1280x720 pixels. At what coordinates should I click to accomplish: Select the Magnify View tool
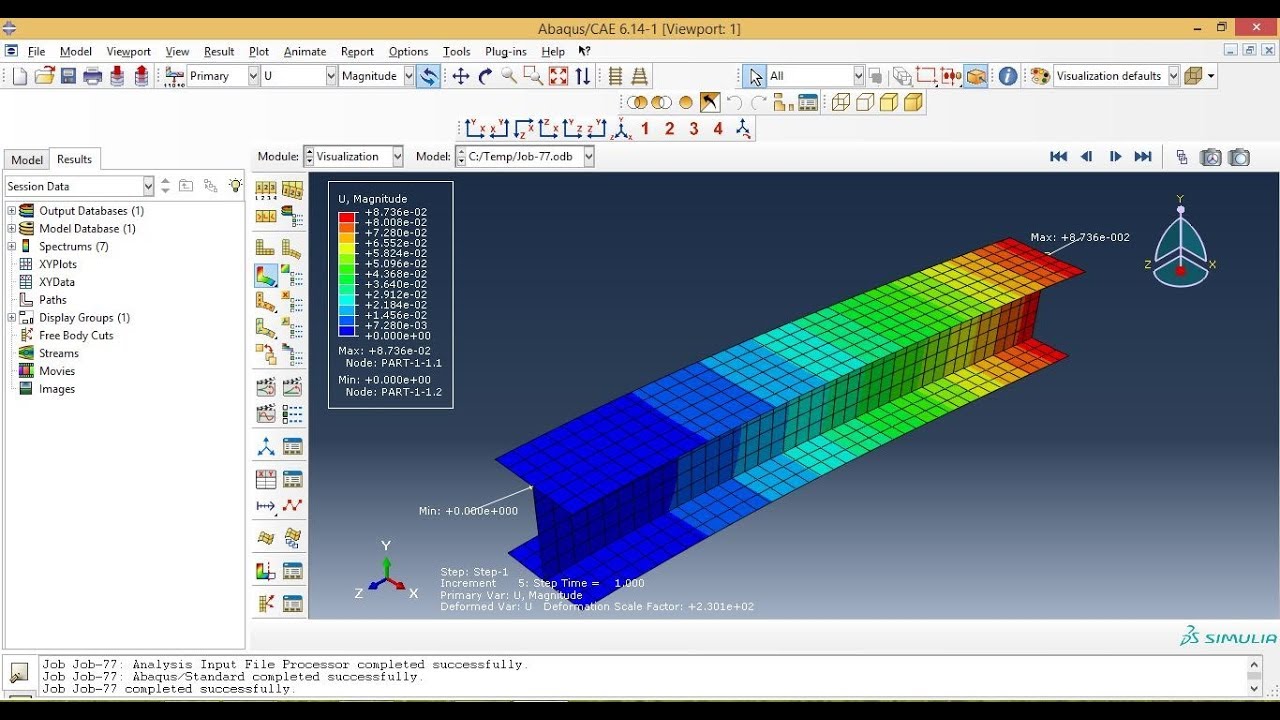pos(509,76)
